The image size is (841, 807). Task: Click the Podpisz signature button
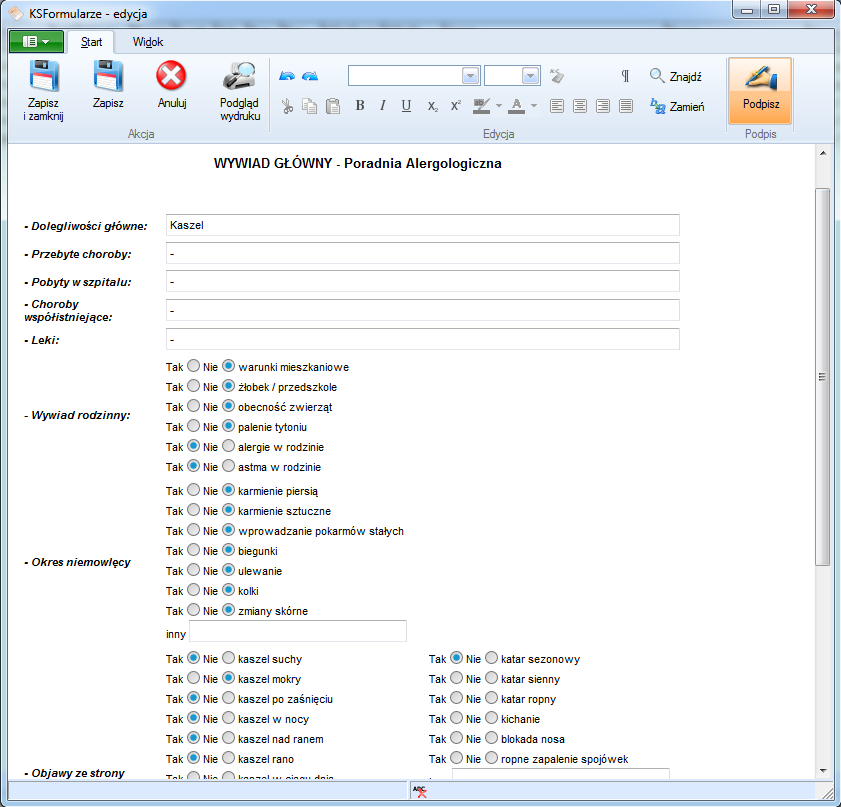coord(760,90)
